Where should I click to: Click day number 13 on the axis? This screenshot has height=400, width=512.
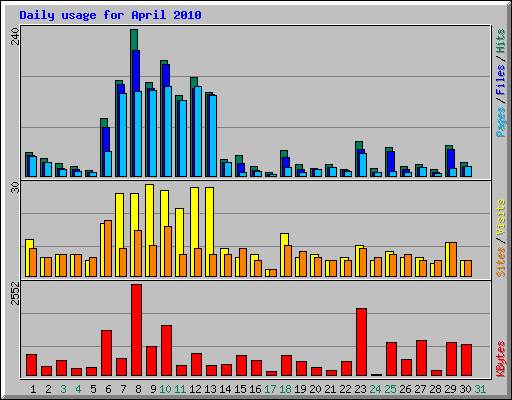pyautogui.click(x=210, y=389)
